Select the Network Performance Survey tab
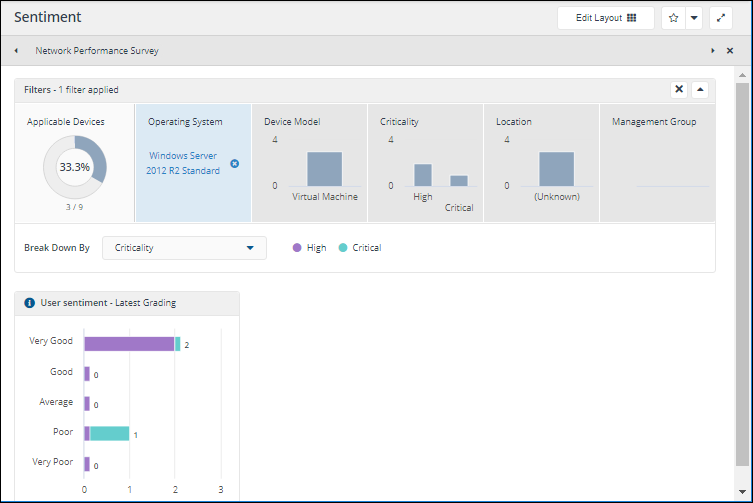Viewport: 753px width, 503px height. coord(97,50)
